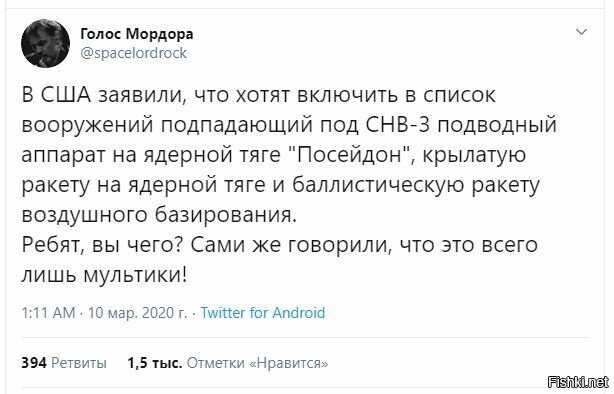
Task: Click the Ретвиты label text
Action: pos(79,363)
